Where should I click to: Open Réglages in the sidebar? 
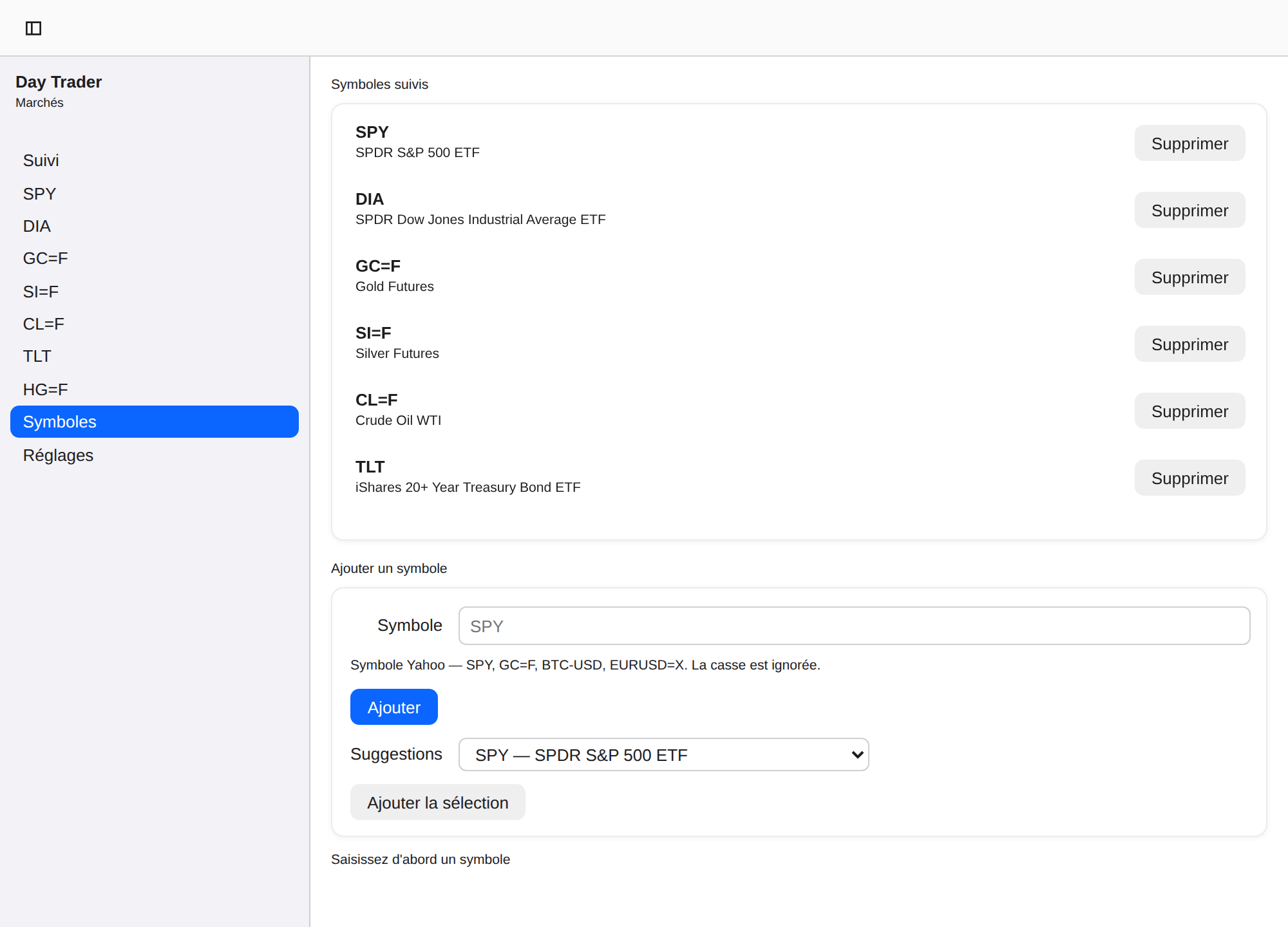pos(155,455)
